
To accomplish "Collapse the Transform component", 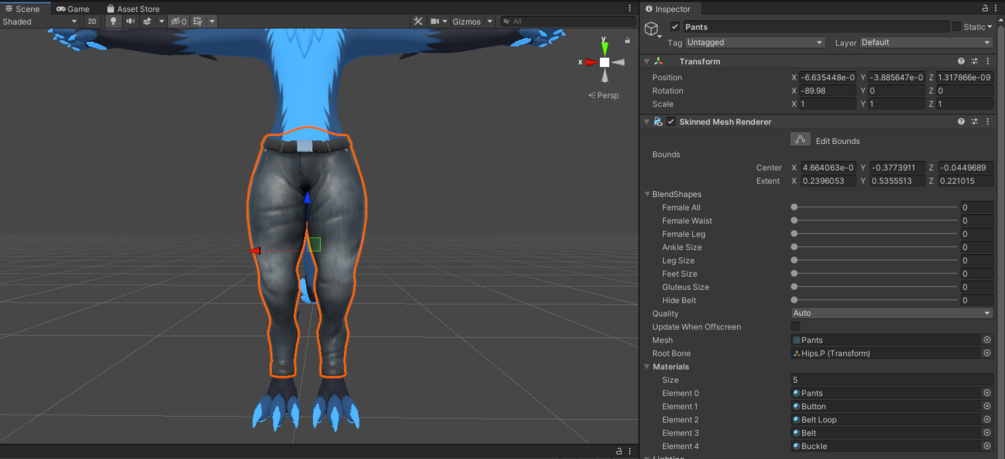I will (x=646, y=62).
